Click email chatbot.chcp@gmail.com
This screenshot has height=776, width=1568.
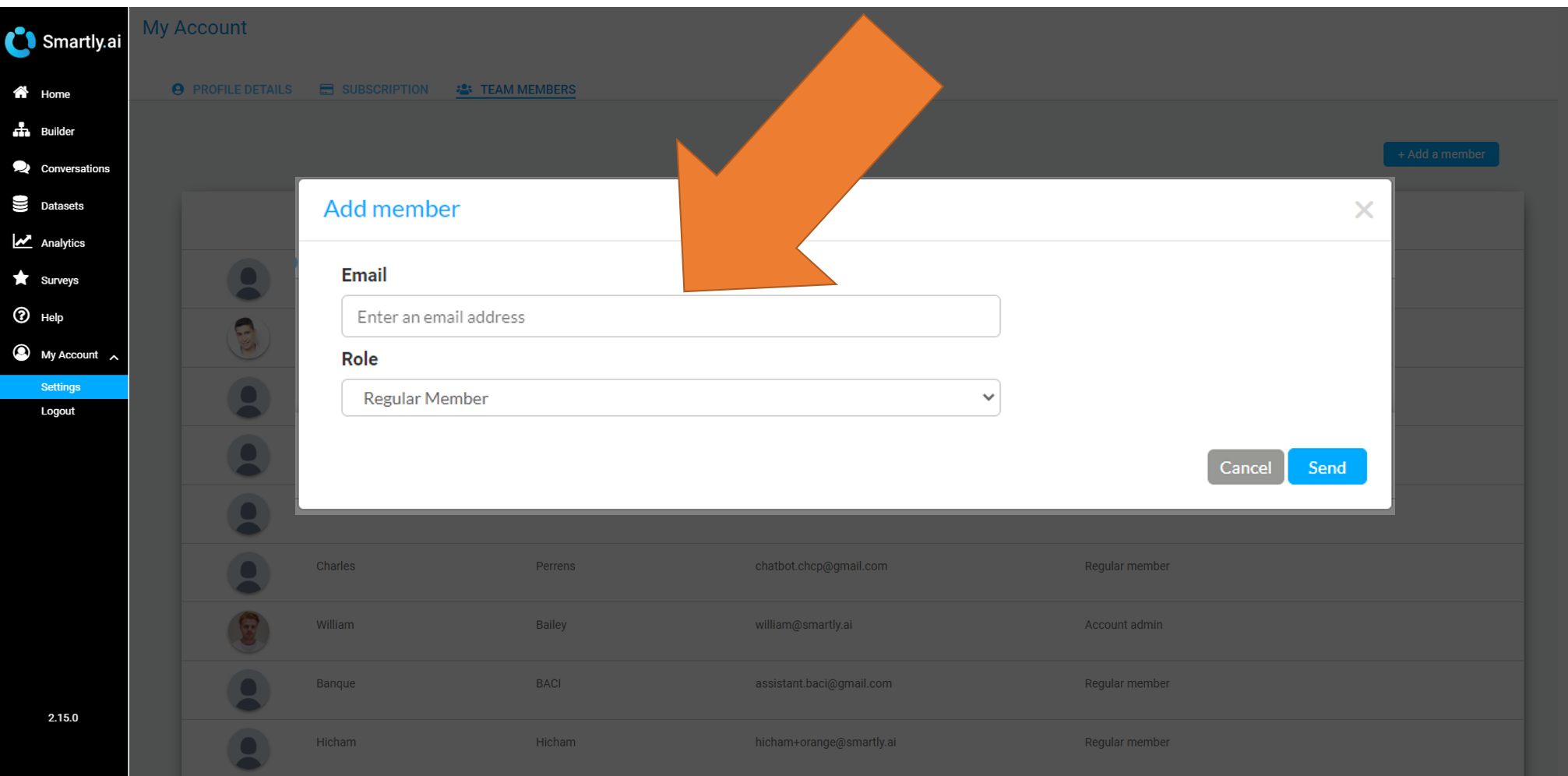click(x=821, y=566)
